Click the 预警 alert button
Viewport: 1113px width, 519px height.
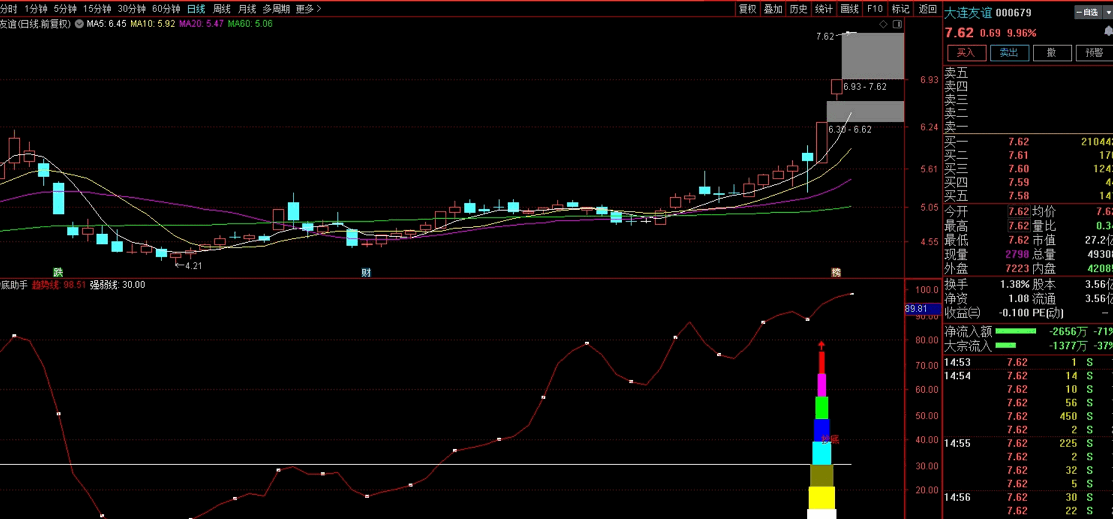click(x=1094, y=53)
